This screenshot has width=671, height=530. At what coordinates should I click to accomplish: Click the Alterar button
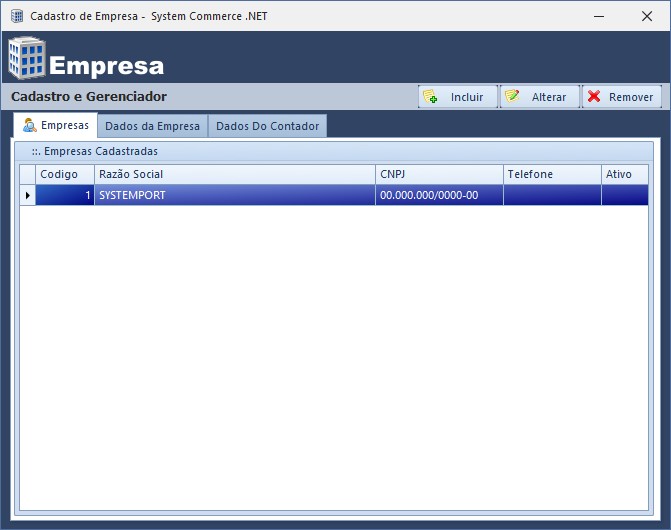coord(540,97)
